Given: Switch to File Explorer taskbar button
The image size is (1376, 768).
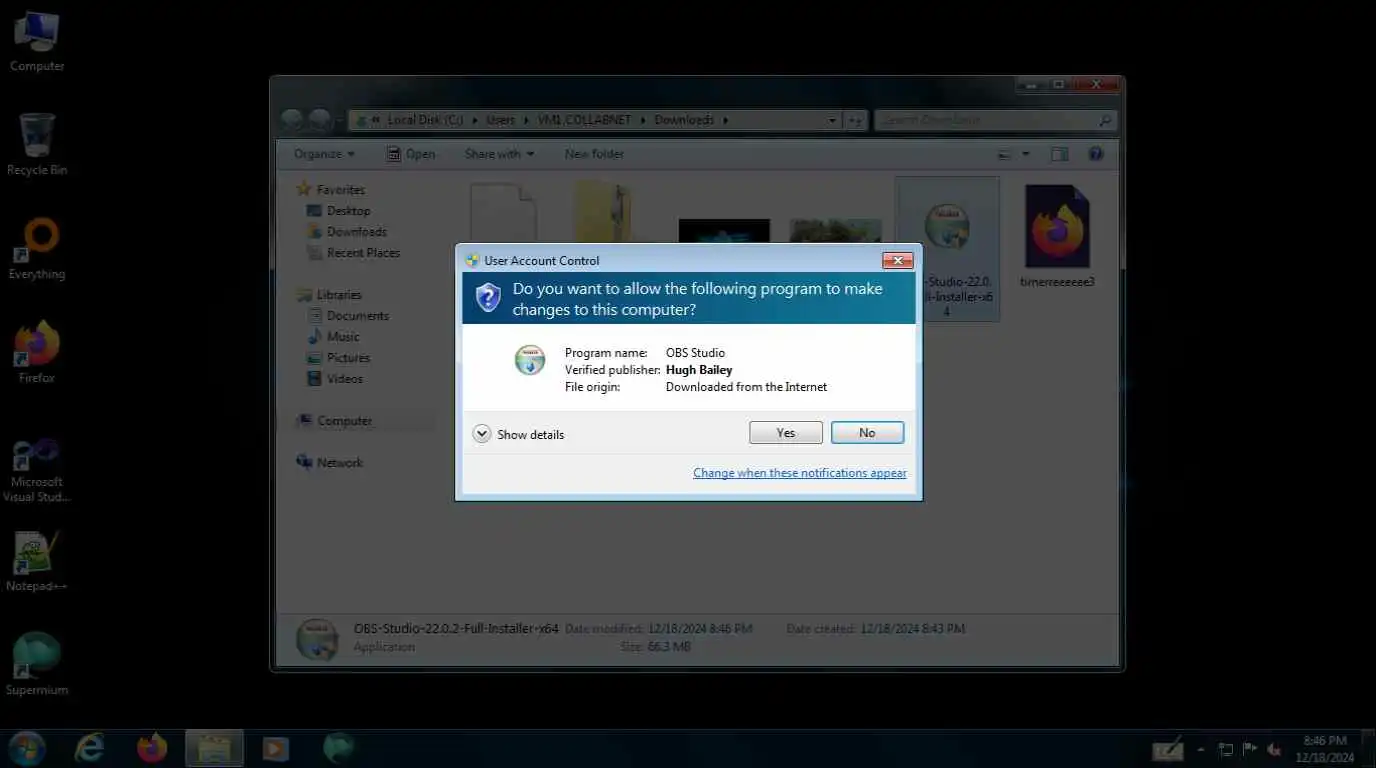Looking at the screenshot, I should (214, 748).
